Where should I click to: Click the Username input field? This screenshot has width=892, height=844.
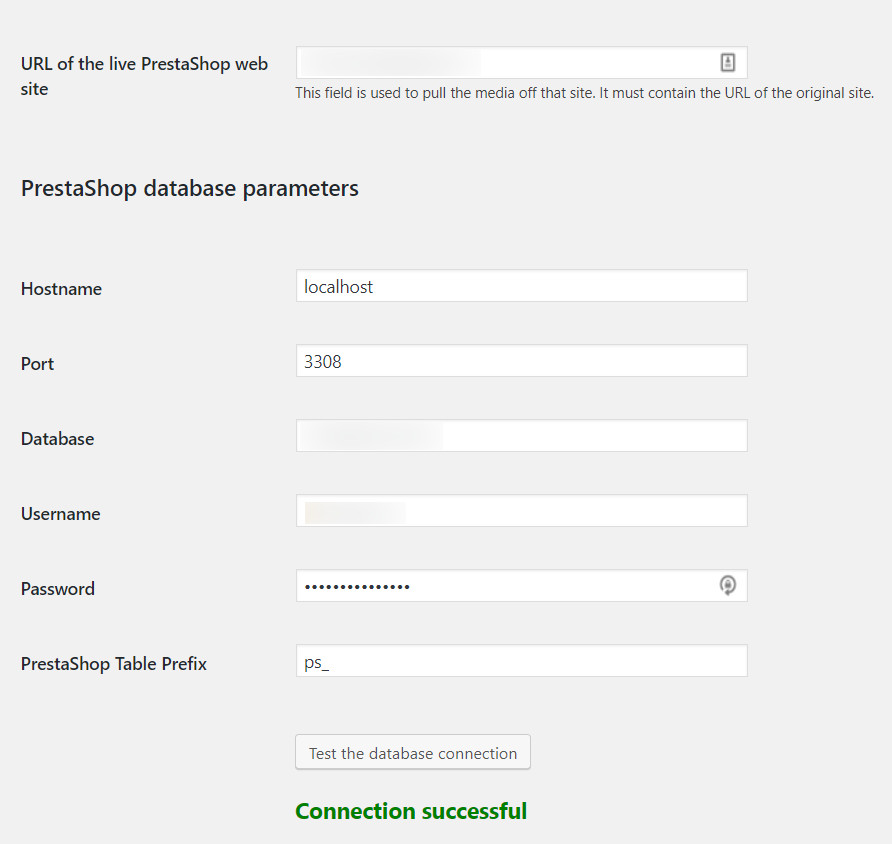pos(522,511)
